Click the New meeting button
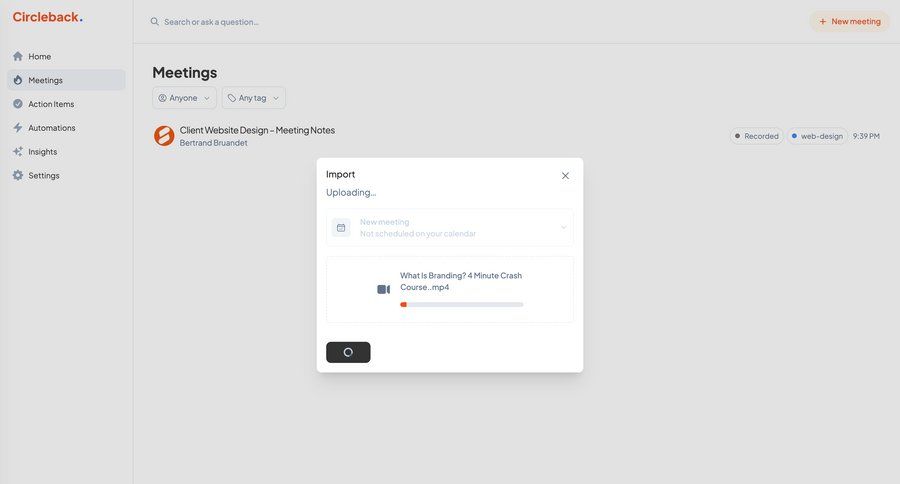The width and height of the screenshot is (900, 484). [849, 21]
